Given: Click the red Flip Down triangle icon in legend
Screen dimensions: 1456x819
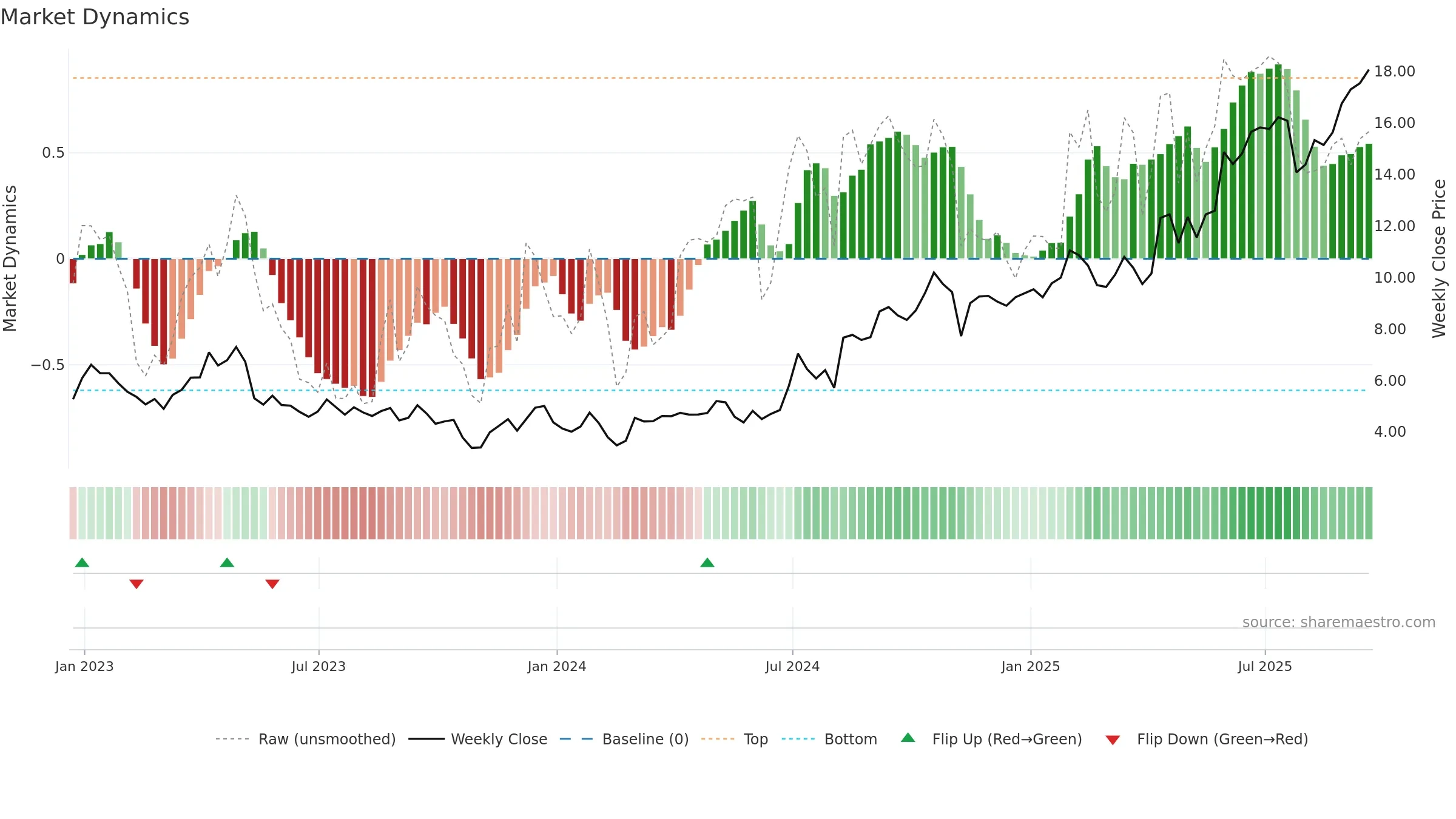Looking at the screenshot, I should point(1113,740).
